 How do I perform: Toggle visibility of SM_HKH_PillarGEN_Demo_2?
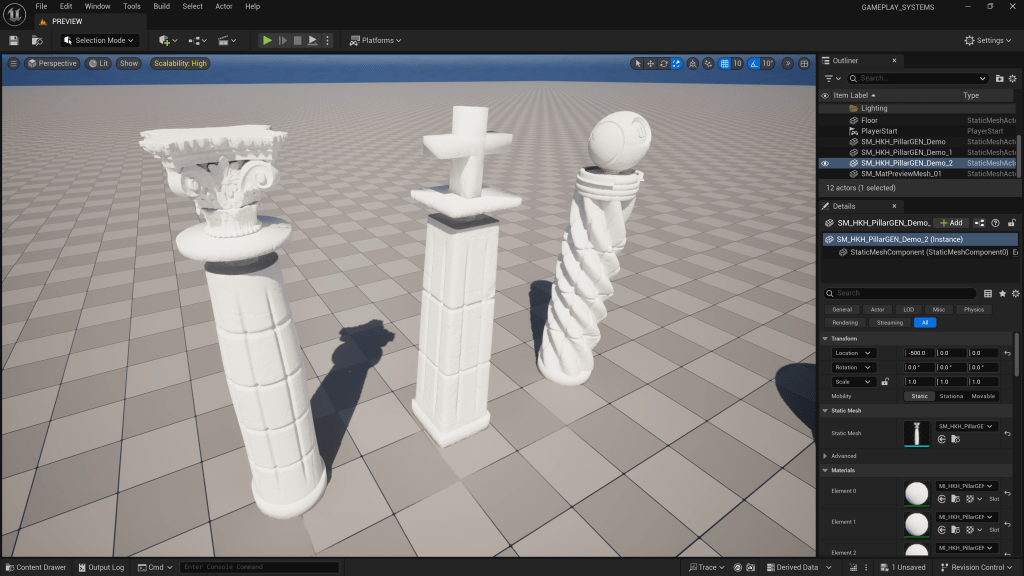tap(825, 163)
